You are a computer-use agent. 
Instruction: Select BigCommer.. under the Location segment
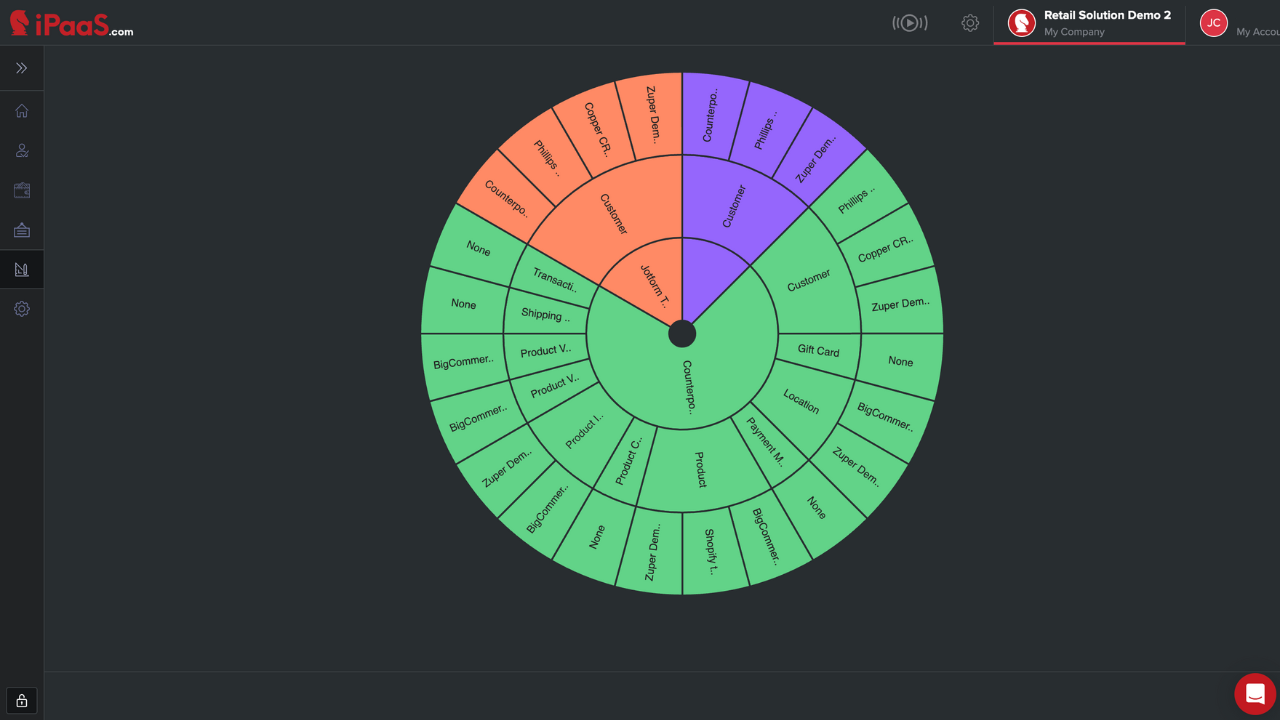pyautogui.click(x=885, y=417)
